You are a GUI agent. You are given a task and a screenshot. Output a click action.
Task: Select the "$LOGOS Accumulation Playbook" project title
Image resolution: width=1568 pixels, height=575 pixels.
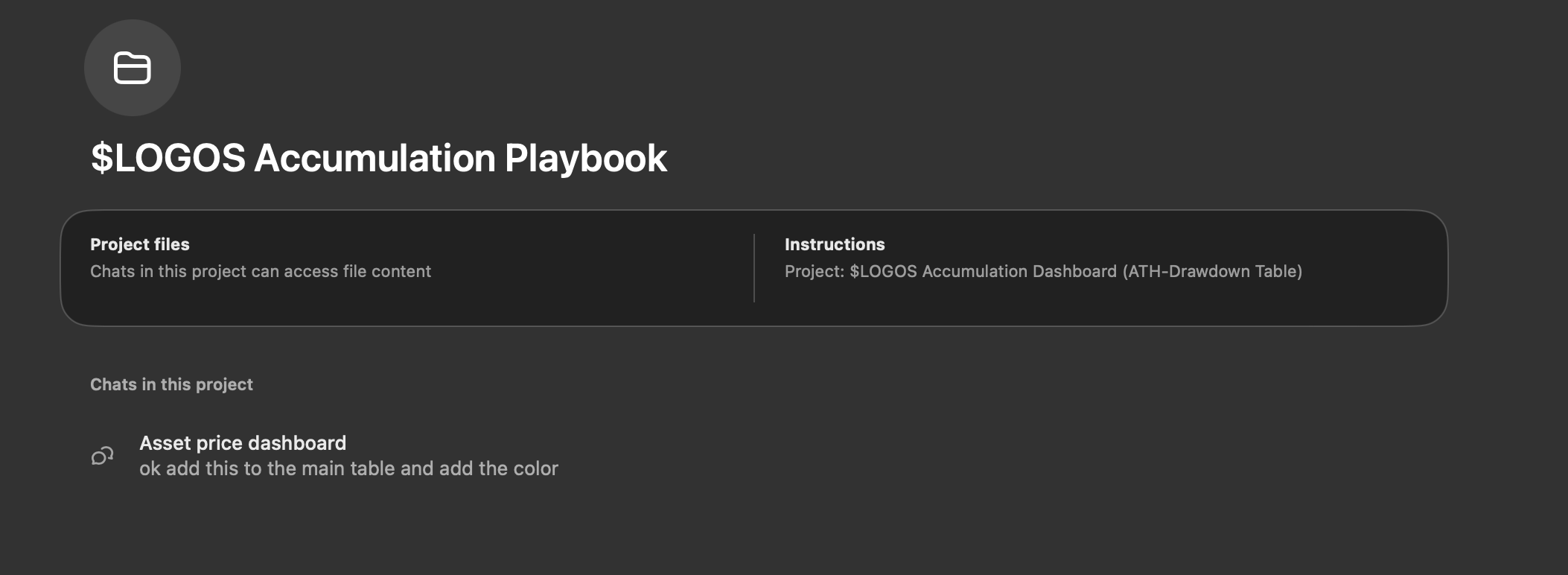[x=378, y=158]
